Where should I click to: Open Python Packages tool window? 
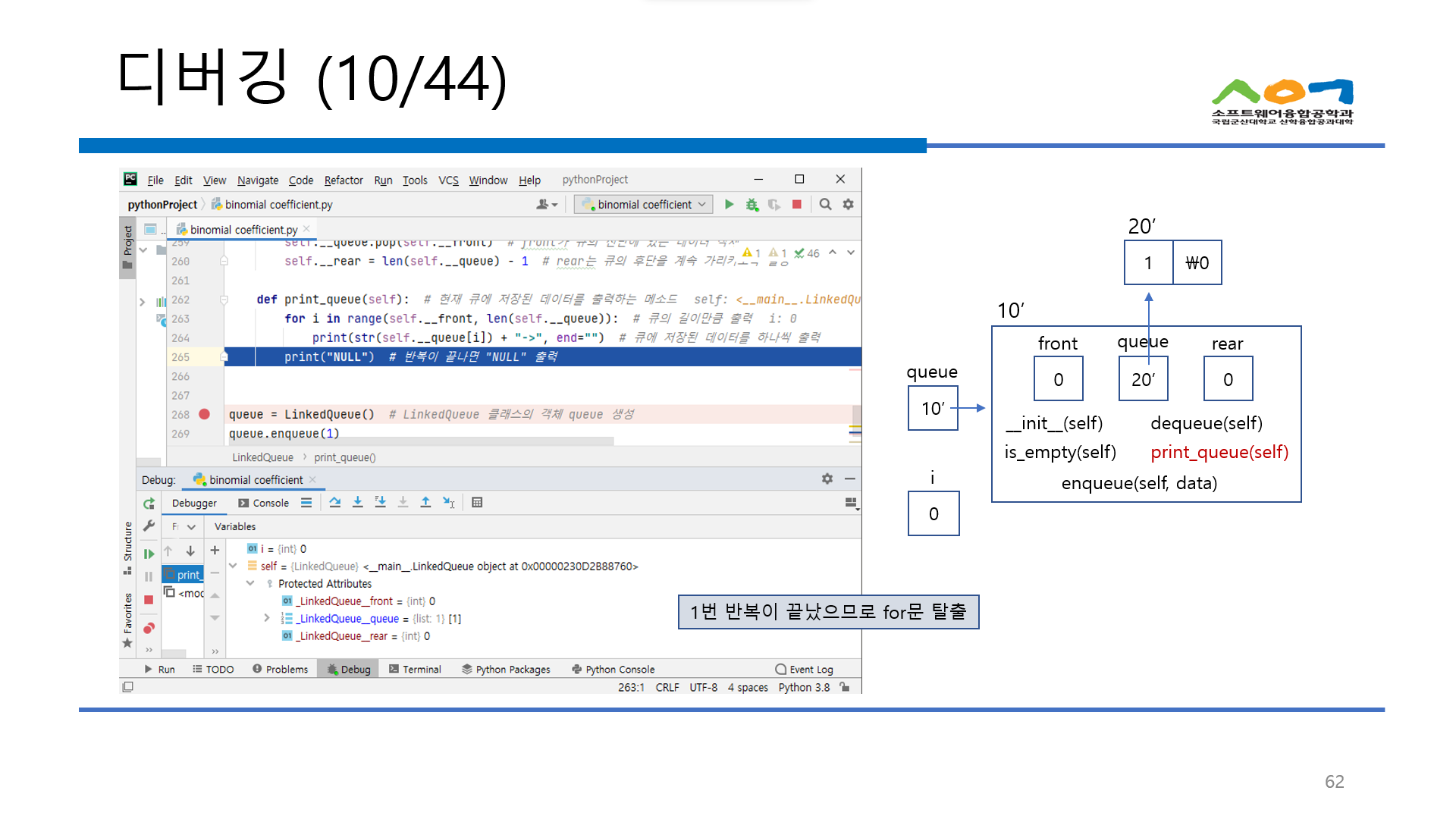[x=506, y=670]
